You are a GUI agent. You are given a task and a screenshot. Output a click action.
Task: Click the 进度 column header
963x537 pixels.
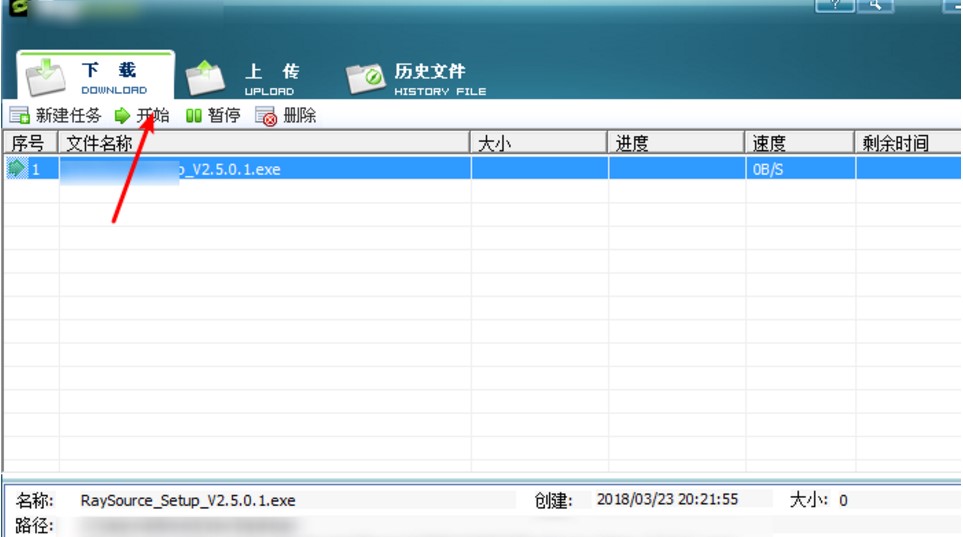pos(677,143)
